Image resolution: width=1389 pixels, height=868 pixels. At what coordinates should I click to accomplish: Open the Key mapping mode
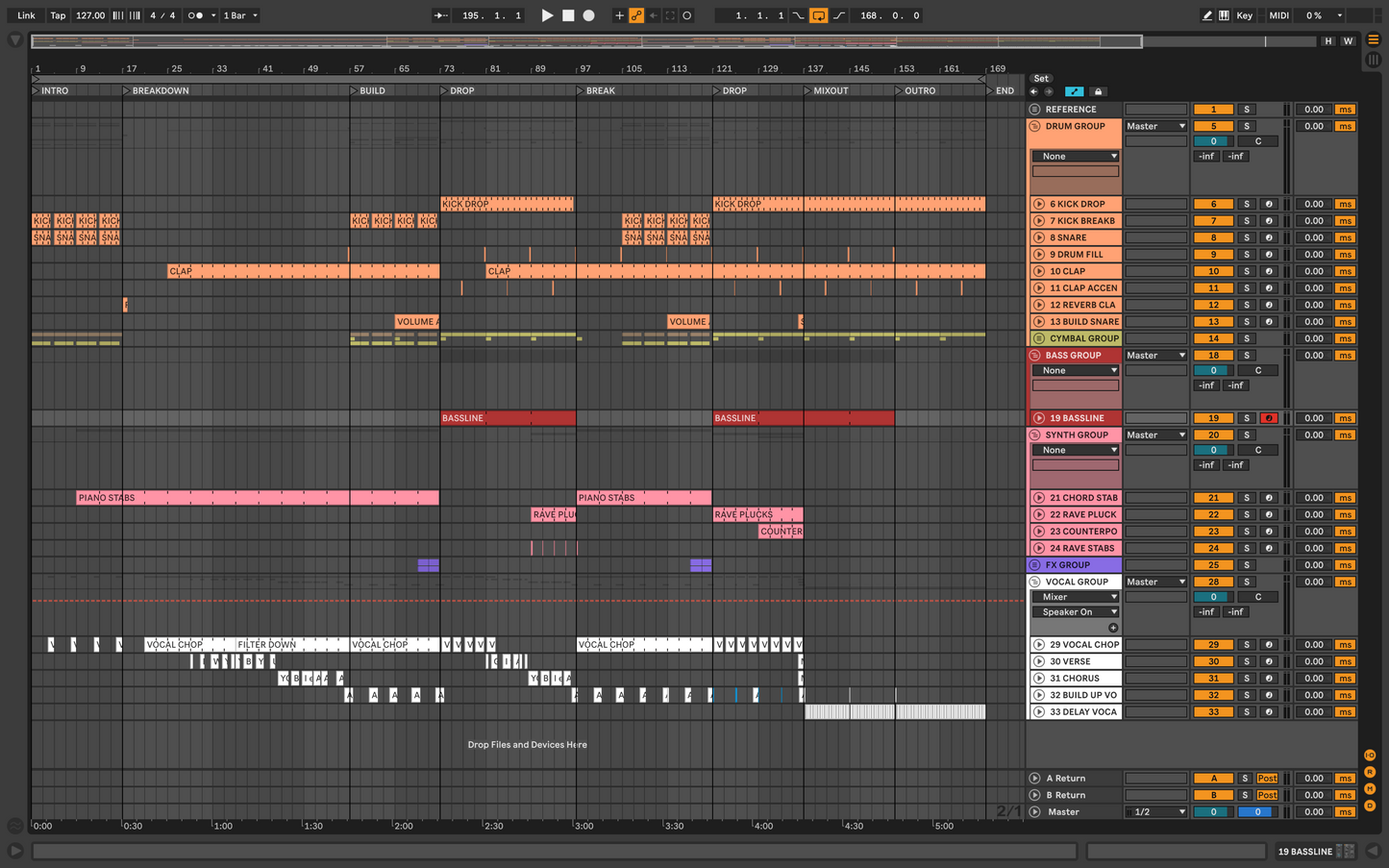pyautogui.click(x=1244, y=15)
